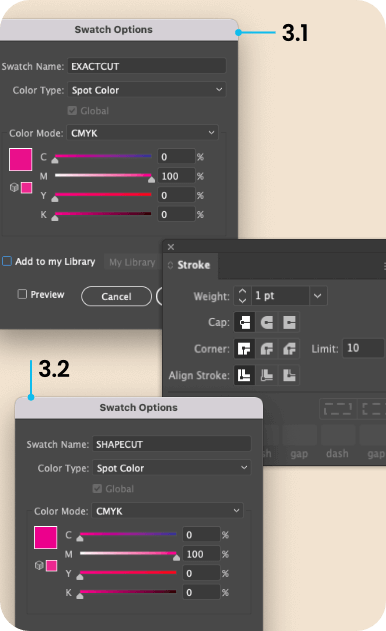Viewport: 386px width, 631px height.
Task: Enable the Add to my Library checkbox
Action: [7, 261]
